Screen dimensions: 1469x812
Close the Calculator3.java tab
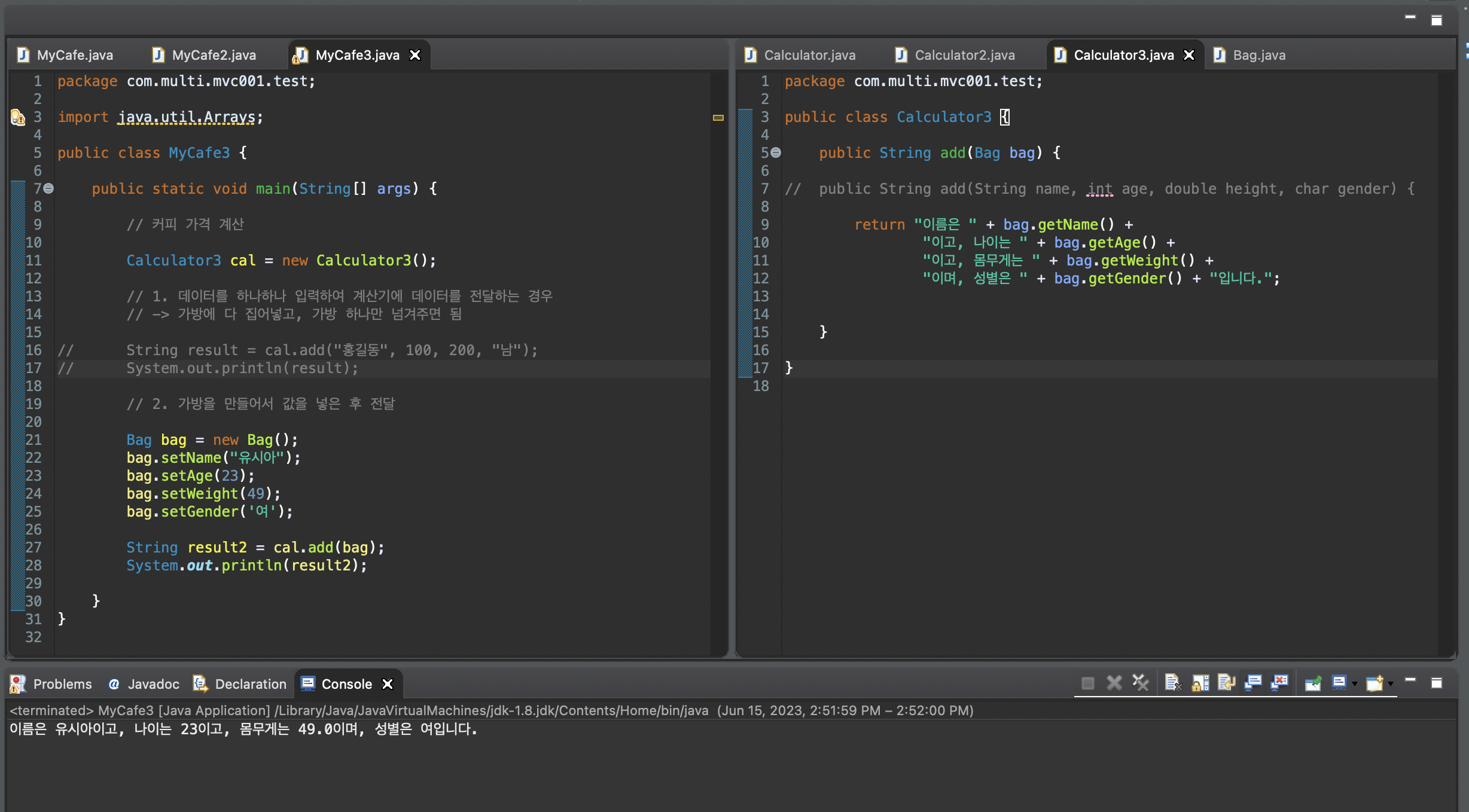1189,55
